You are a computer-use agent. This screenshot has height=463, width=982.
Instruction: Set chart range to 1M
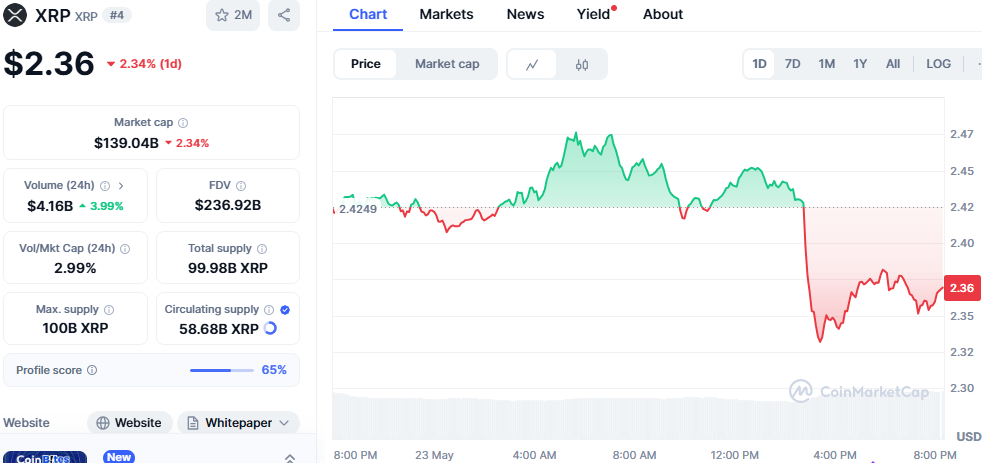tap(827, 64)
